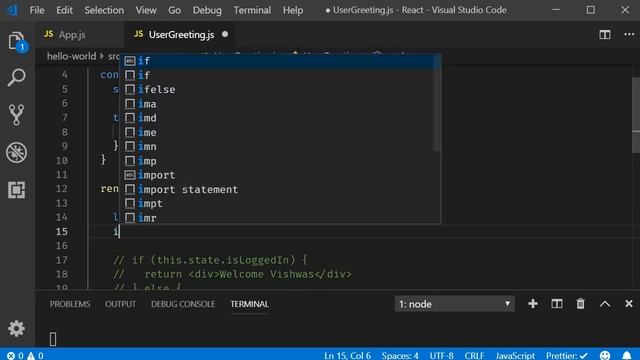Expand the hello-world breadcrumb chevron
The height and width of the screenshot is (360, 640).
click(102, 56)
